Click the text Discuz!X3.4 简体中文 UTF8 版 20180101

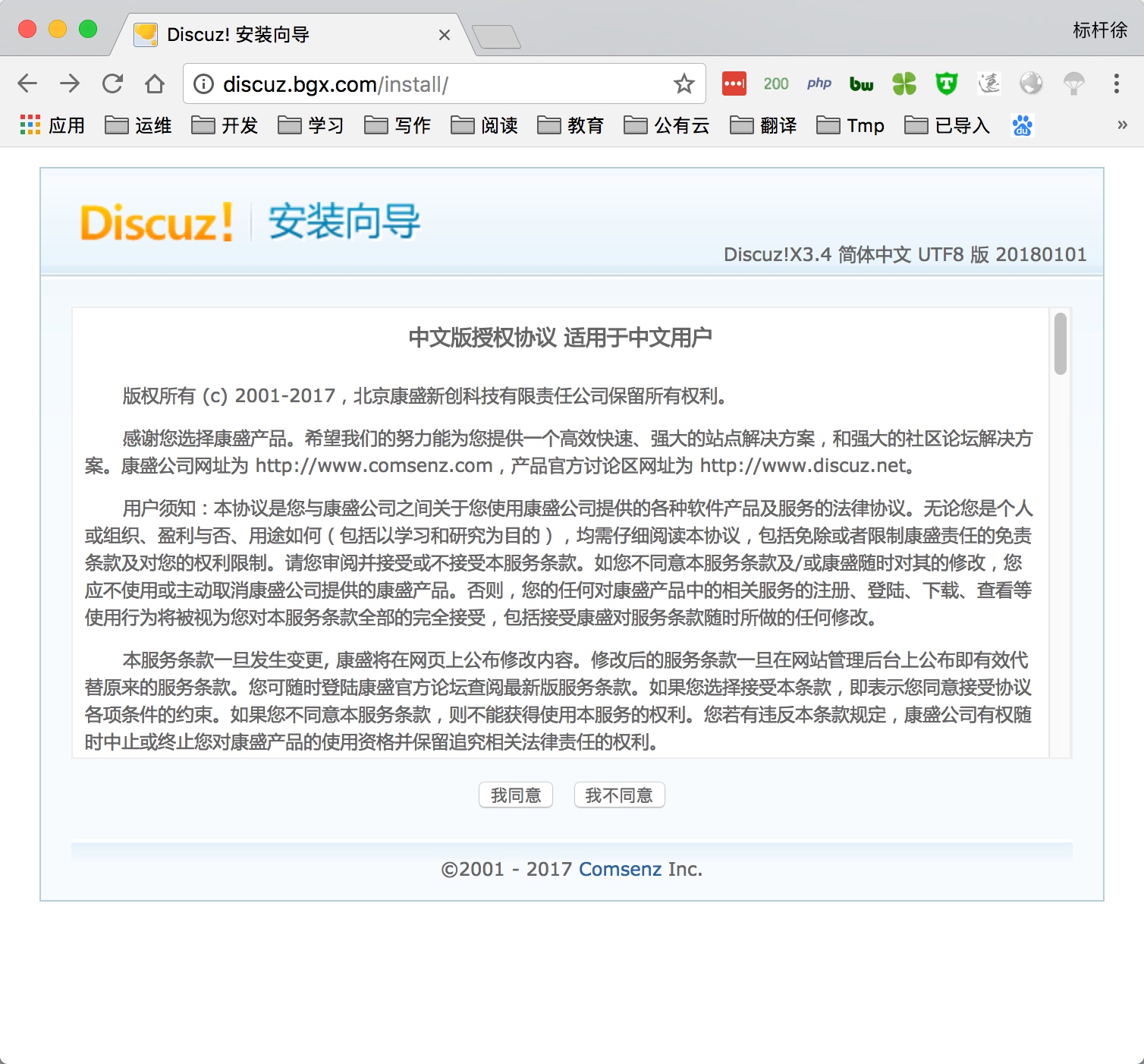tap(905, 254)
